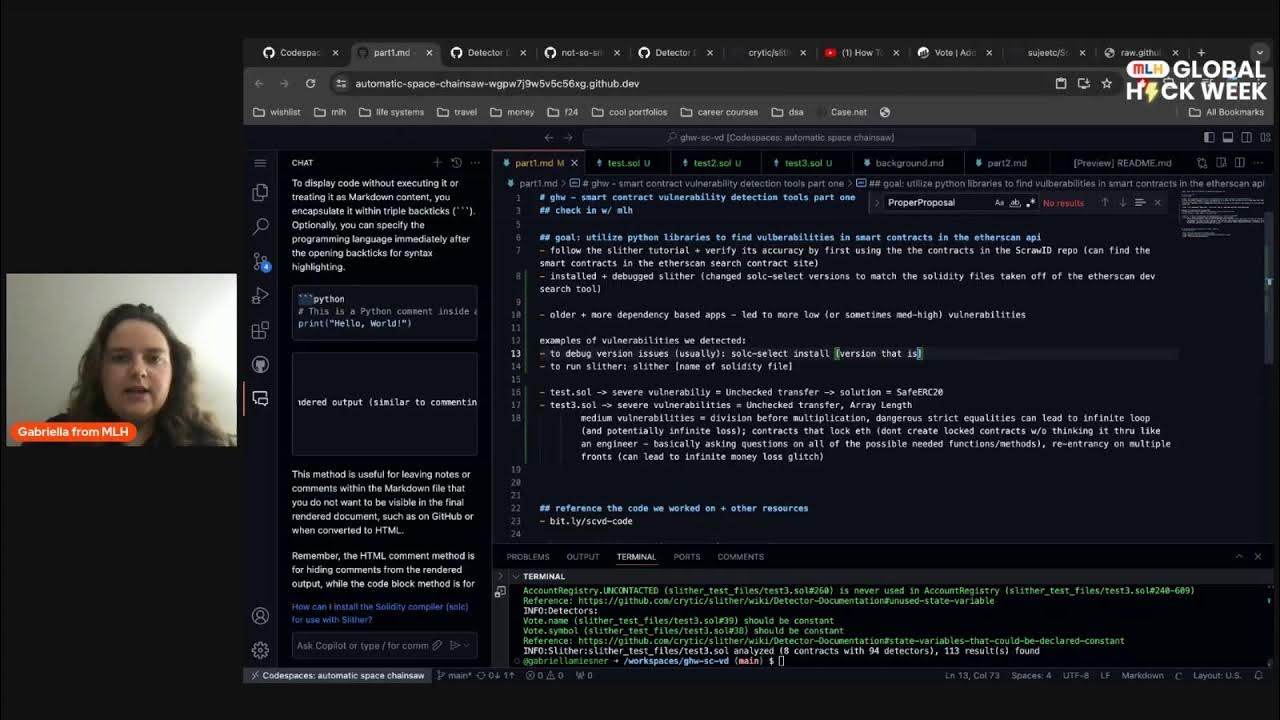Image resolution: width=1280 pixels, height=720 pixels.
Task: Switch to the test3.sol tab
Action: pos(805,162)
